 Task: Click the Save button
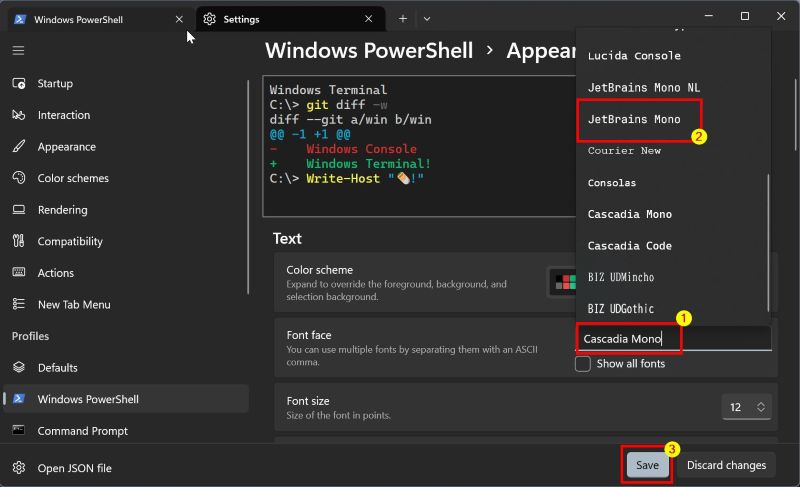(x=647, y=465)
